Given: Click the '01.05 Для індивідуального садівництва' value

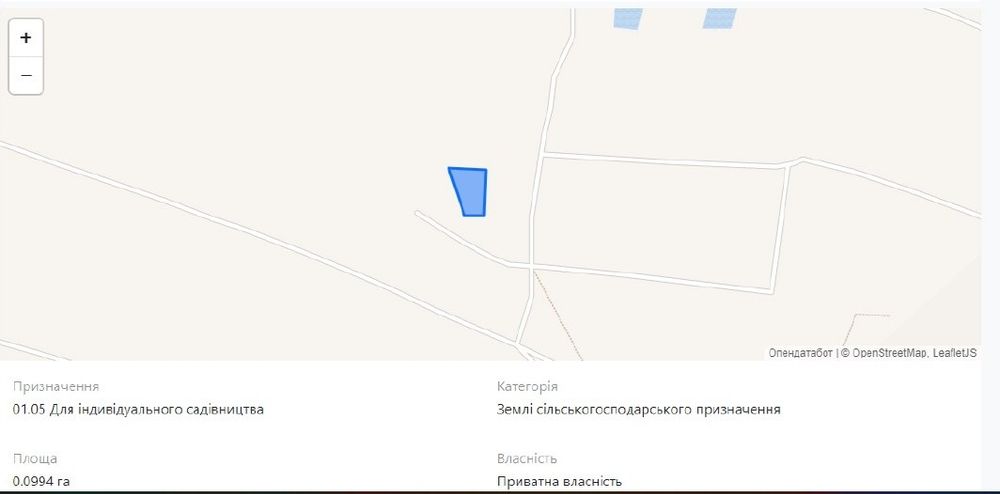Looking at the screenshot, I should click(138, 409).
